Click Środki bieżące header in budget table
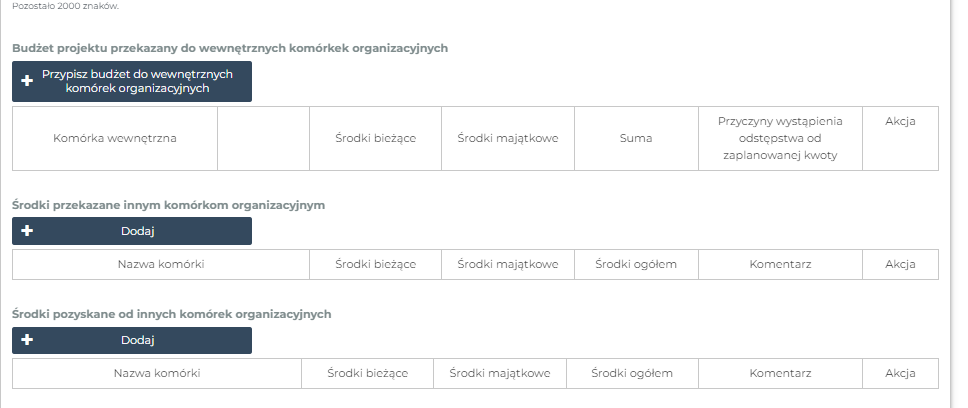Viewport: 968px width, 408px height. [x=375, y=138]
